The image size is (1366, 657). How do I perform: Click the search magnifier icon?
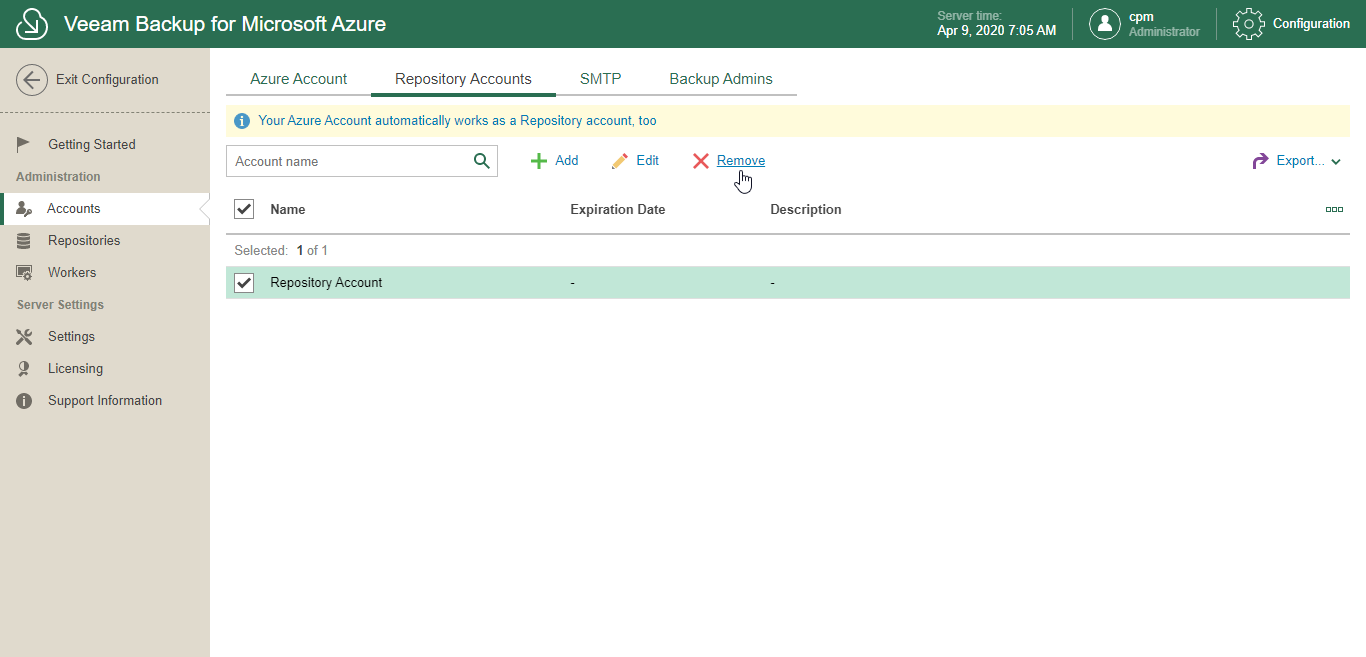pyautogui.click(x=482, y=161)
